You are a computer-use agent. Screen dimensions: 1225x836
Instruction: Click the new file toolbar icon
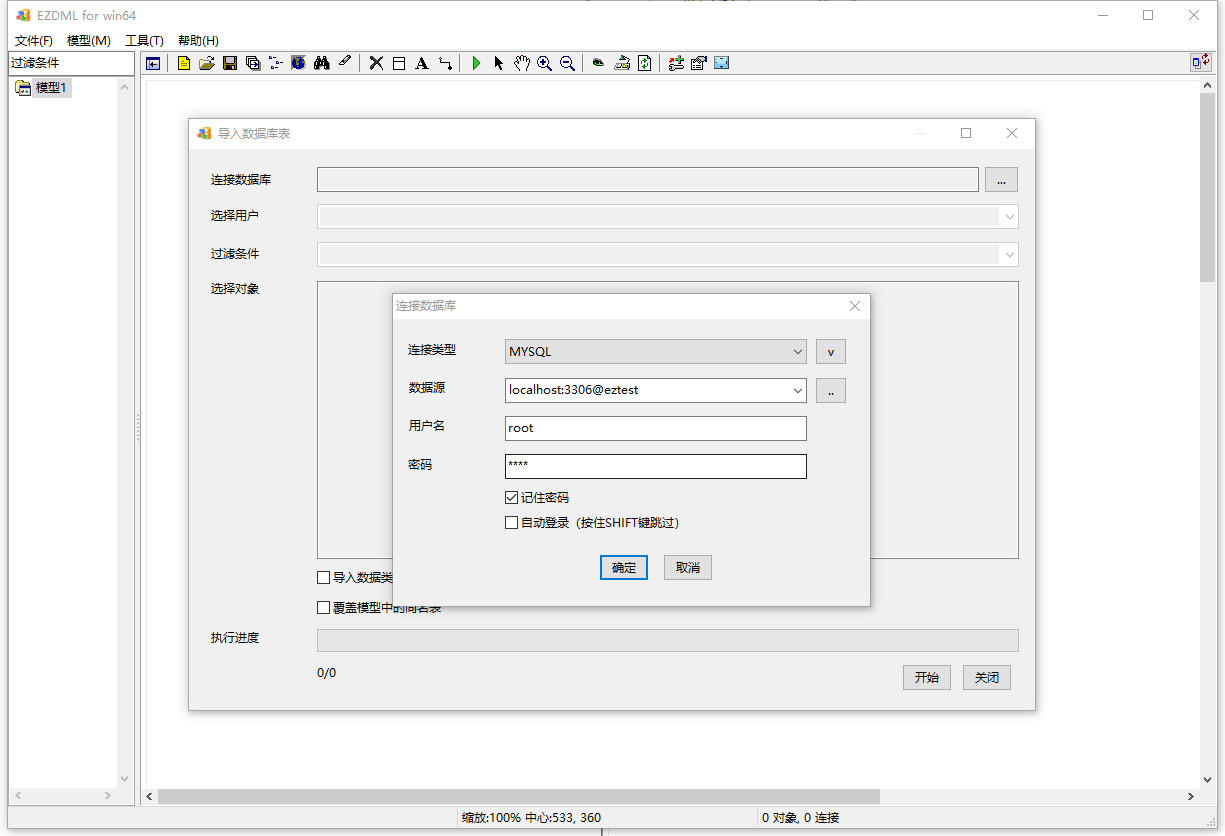click(184, 63)
